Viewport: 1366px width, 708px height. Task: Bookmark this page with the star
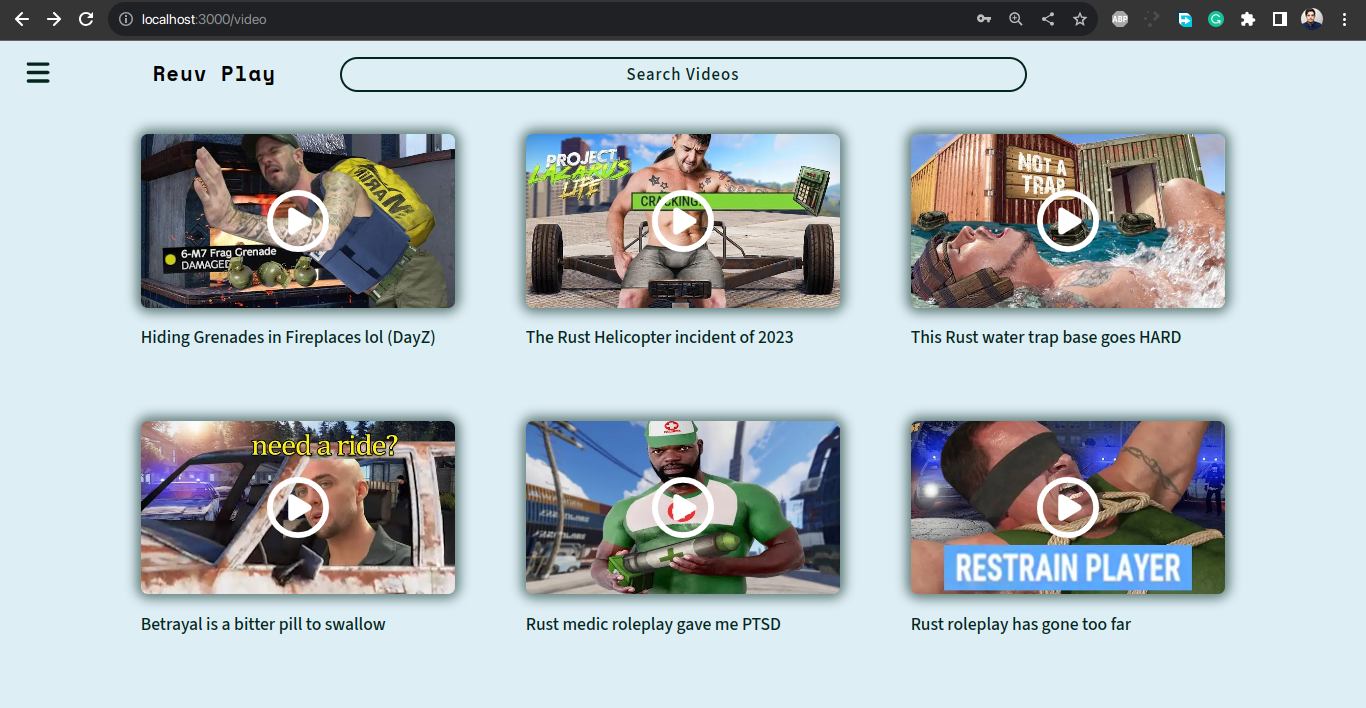point(1080,19)
